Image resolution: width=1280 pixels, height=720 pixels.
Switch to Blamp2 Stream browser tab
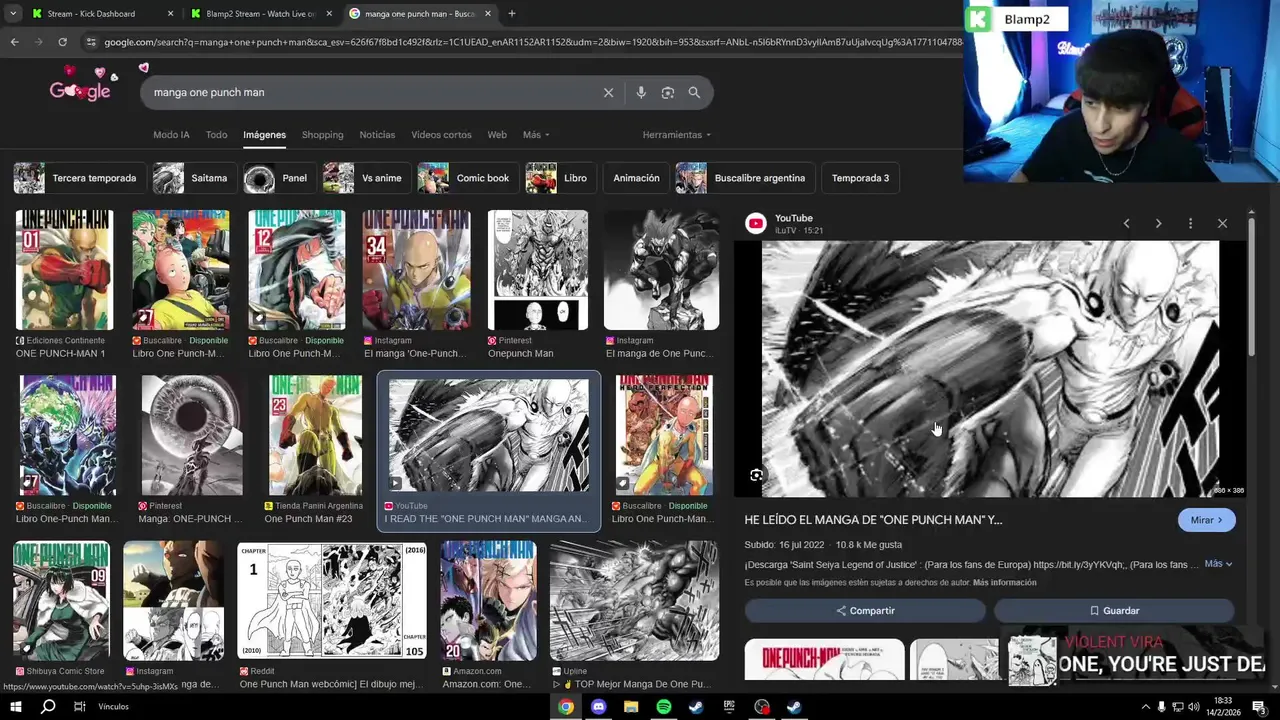[260, 14]
